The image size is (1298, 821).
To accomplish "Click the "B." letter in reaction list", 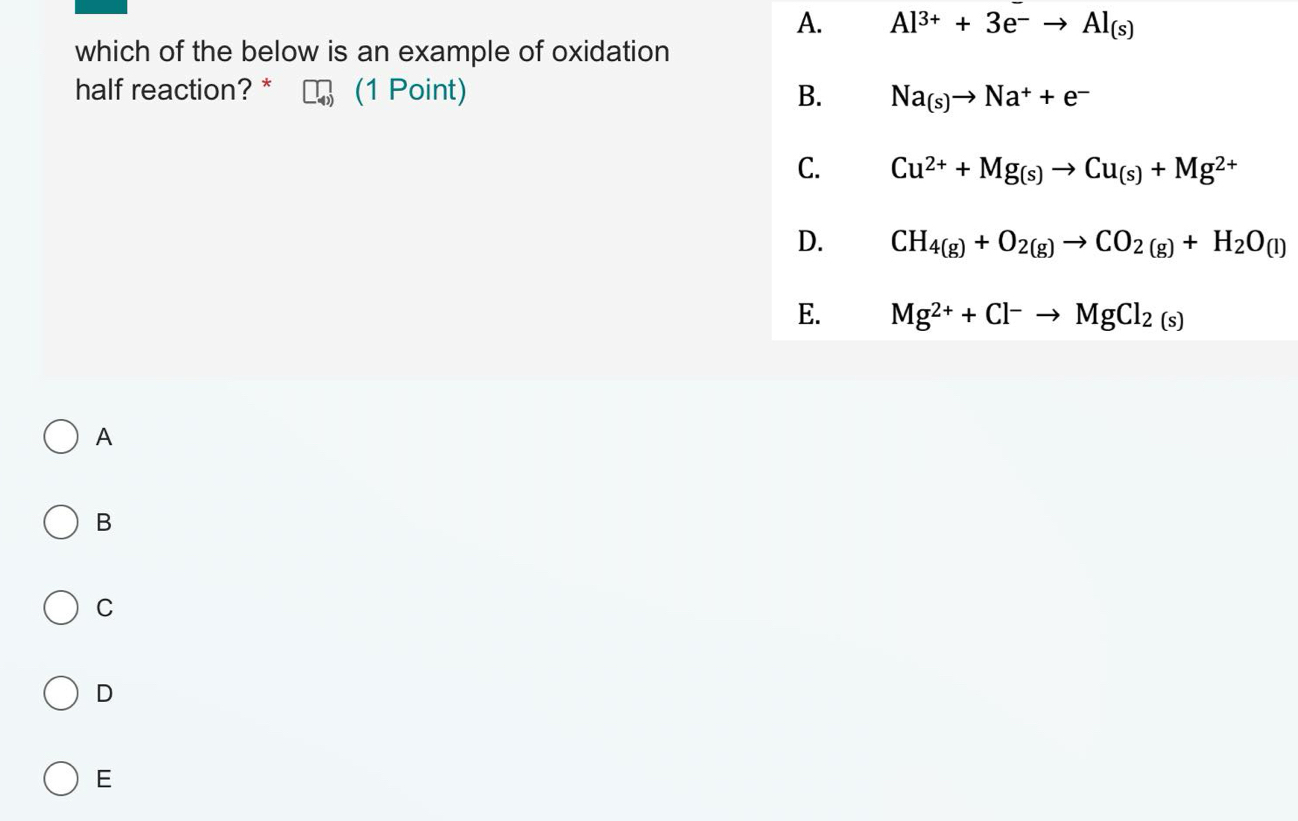I will tap(809, 96).
